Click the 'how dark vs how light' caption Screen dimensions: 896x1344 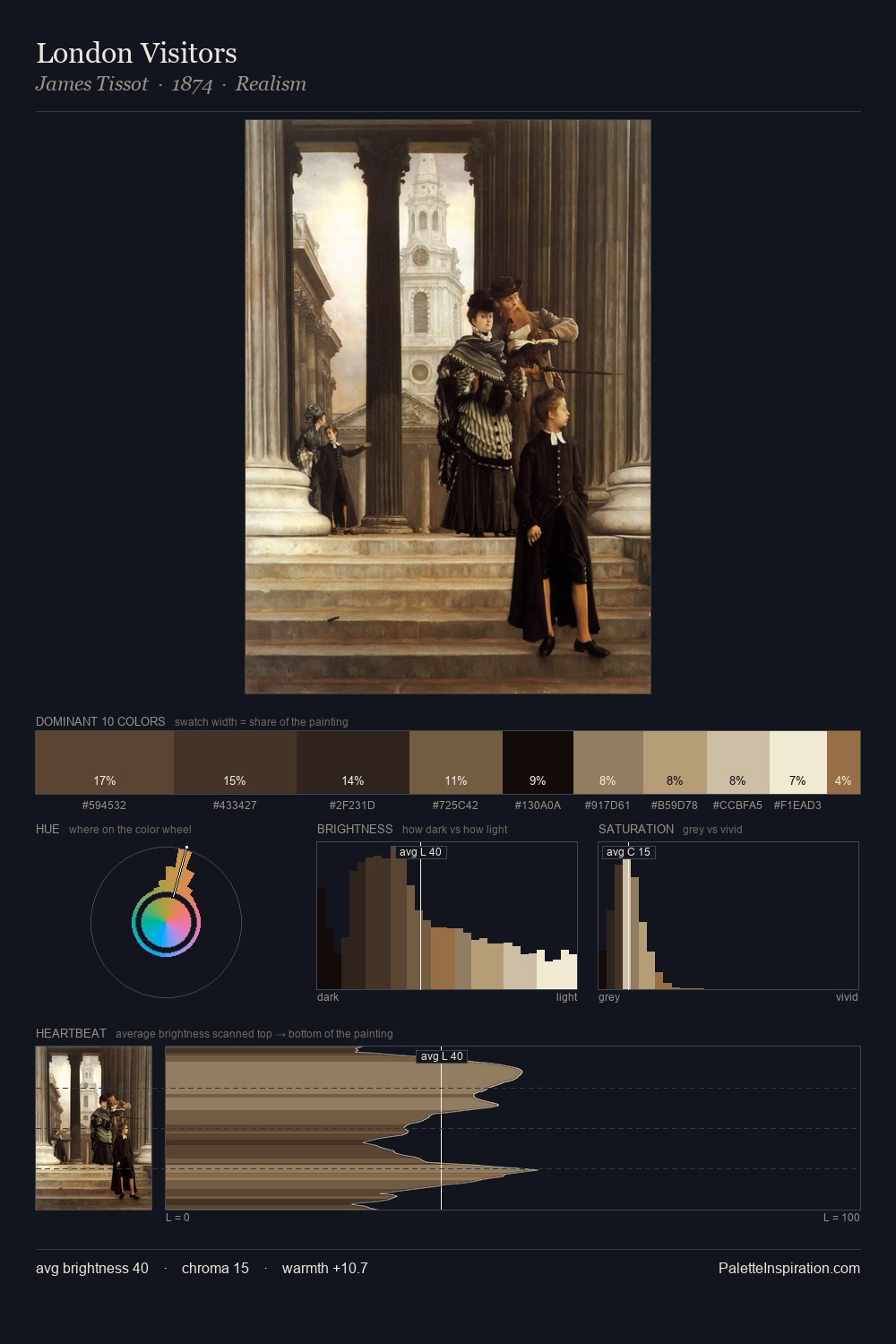(454, 830)
